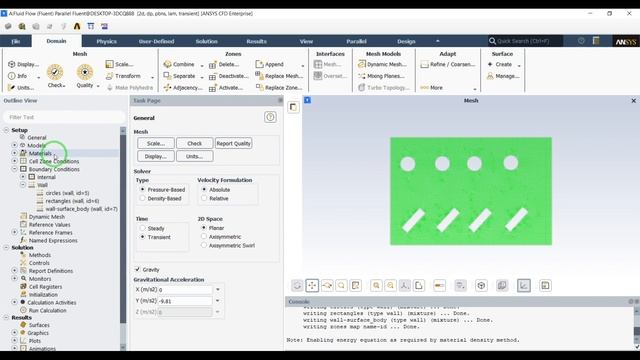Select Pressure-Based solver type

pyautogui.click(x=142, y=189)
